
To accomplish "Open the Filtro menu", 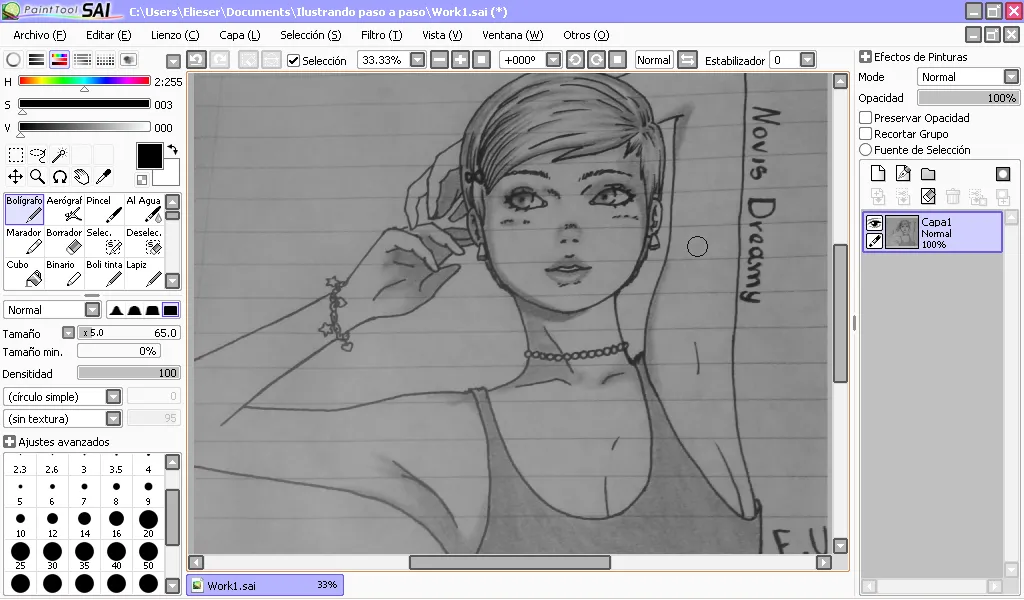I will pos(381,35).
